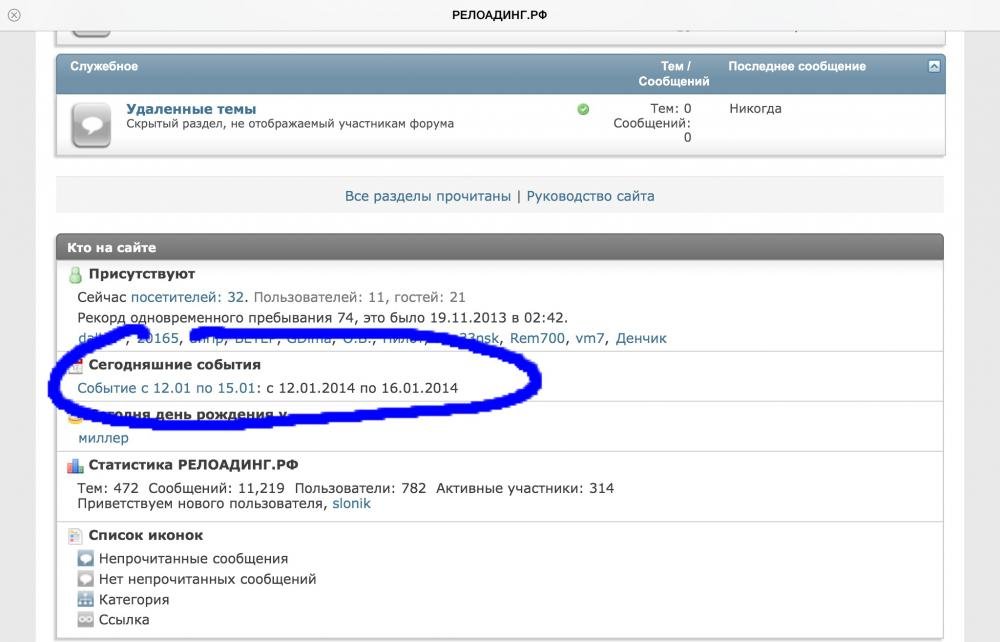This screenshot has width=1000, height=642.
Task: Click the Ссылка legend icon
Action: tap(86, 620)
